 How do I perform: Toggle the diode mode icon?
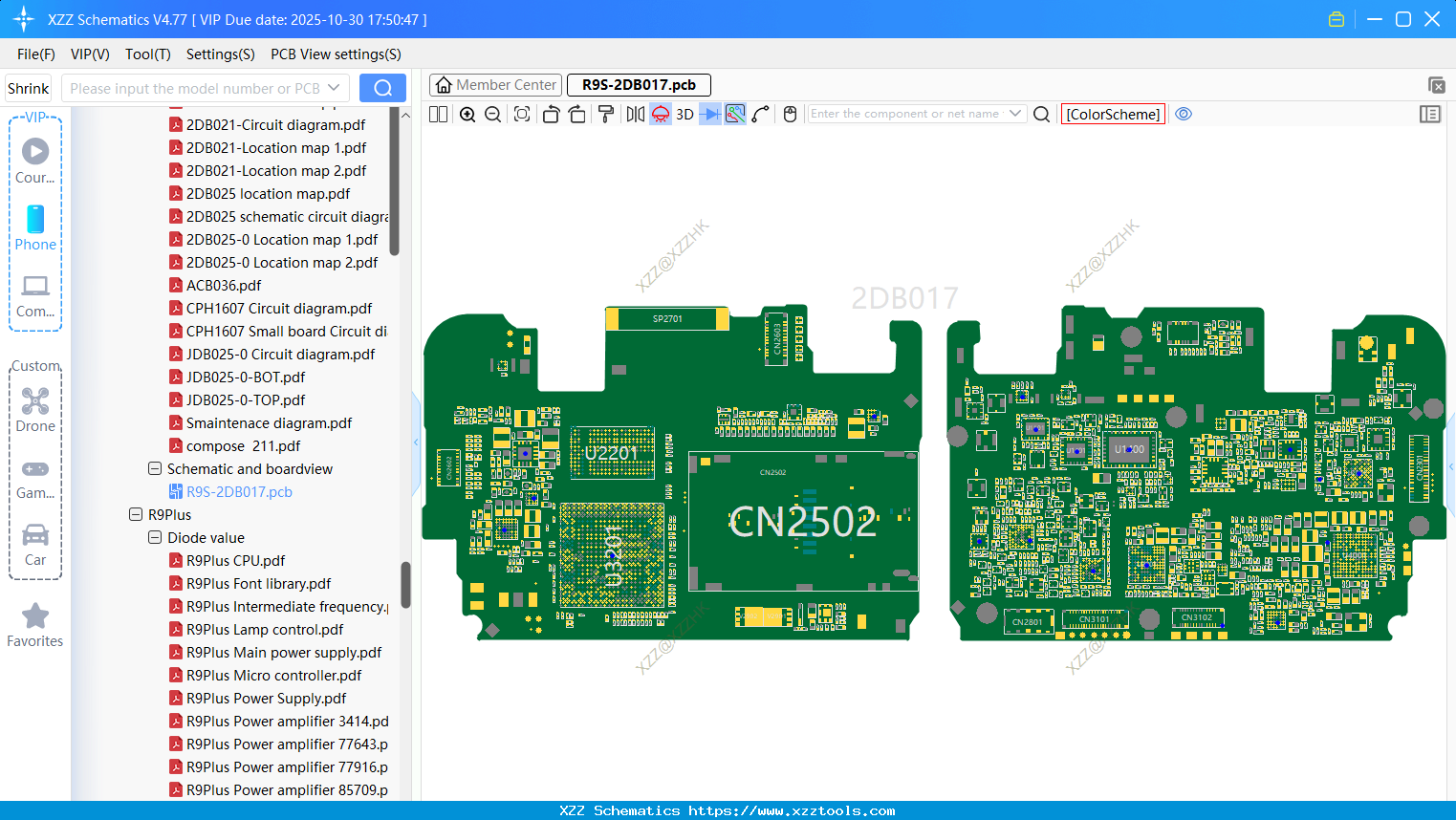[x=709, y=115]
